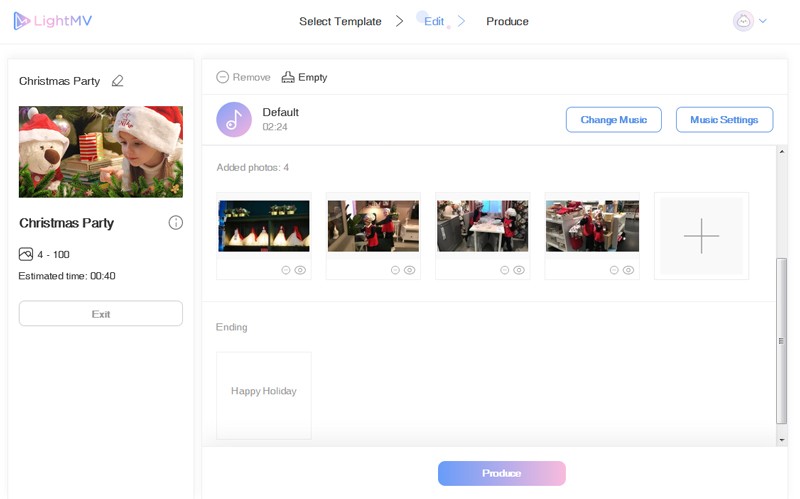
Task: Click the 'Estimated time: 00:40' text
Action: click(67, 276)
